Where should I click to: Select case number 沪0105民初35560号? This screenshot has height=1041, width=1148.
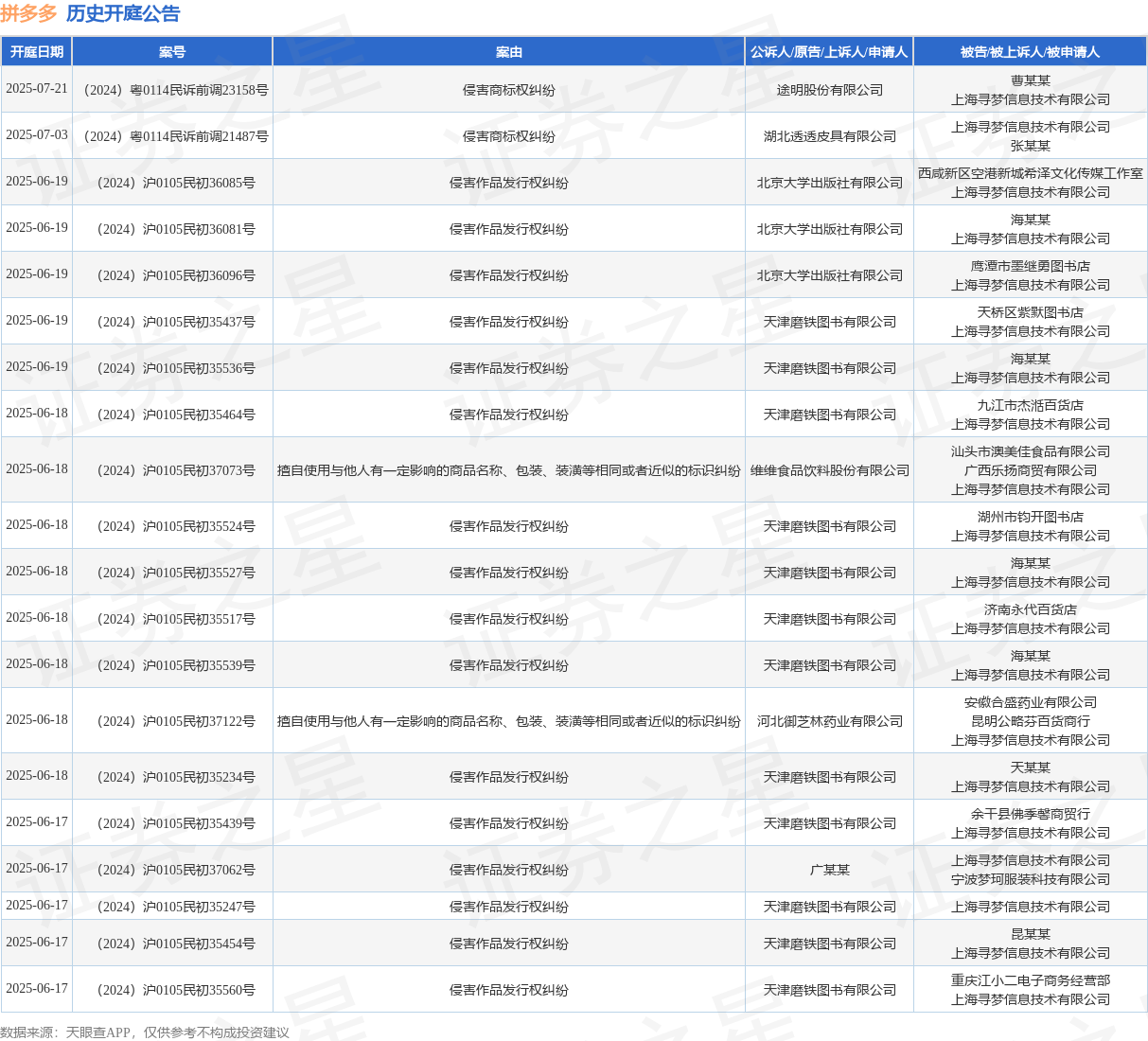point(172,990)
